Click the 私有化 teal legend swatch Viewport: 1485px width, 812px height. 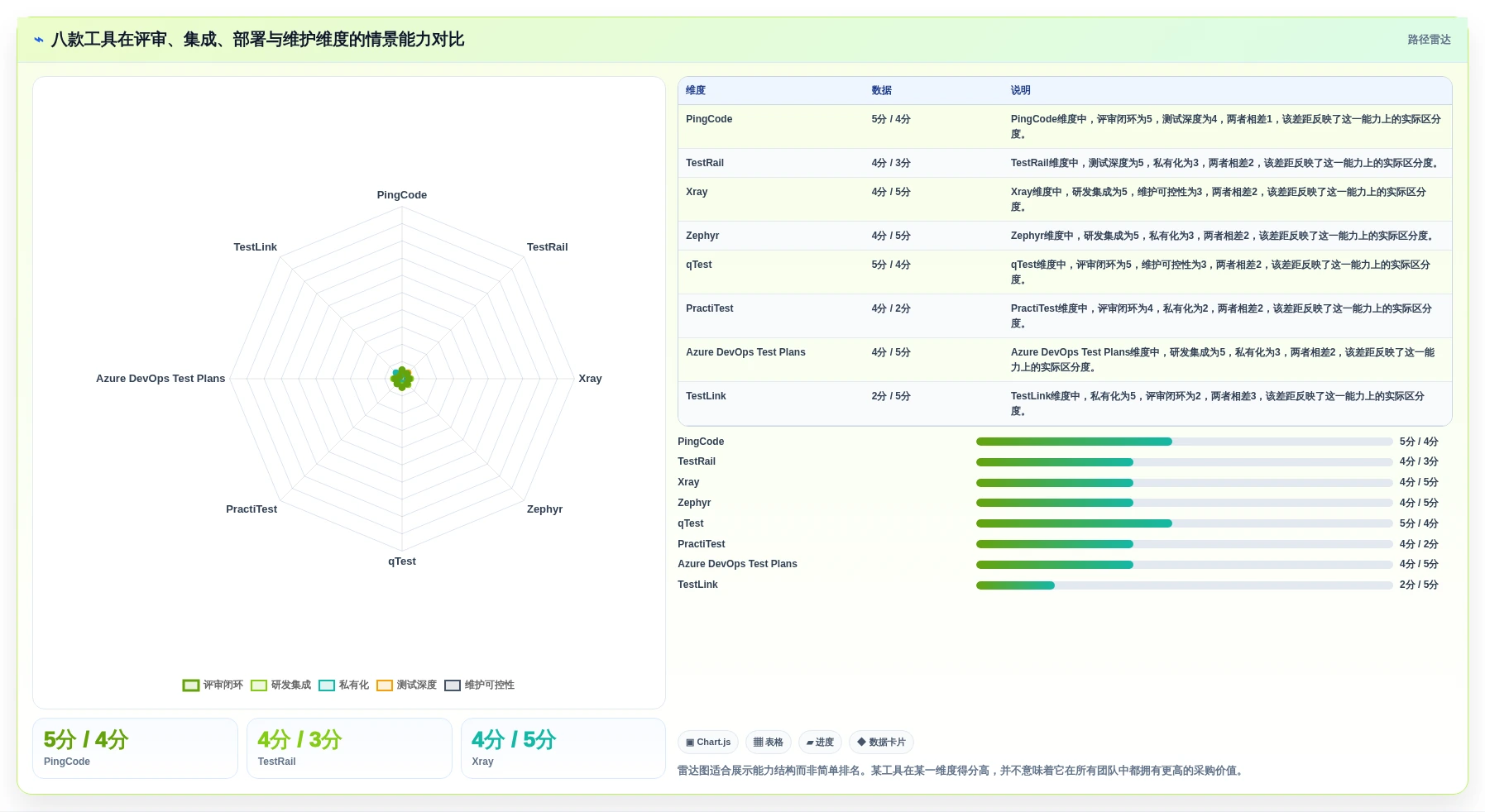[x=327, y=685]
